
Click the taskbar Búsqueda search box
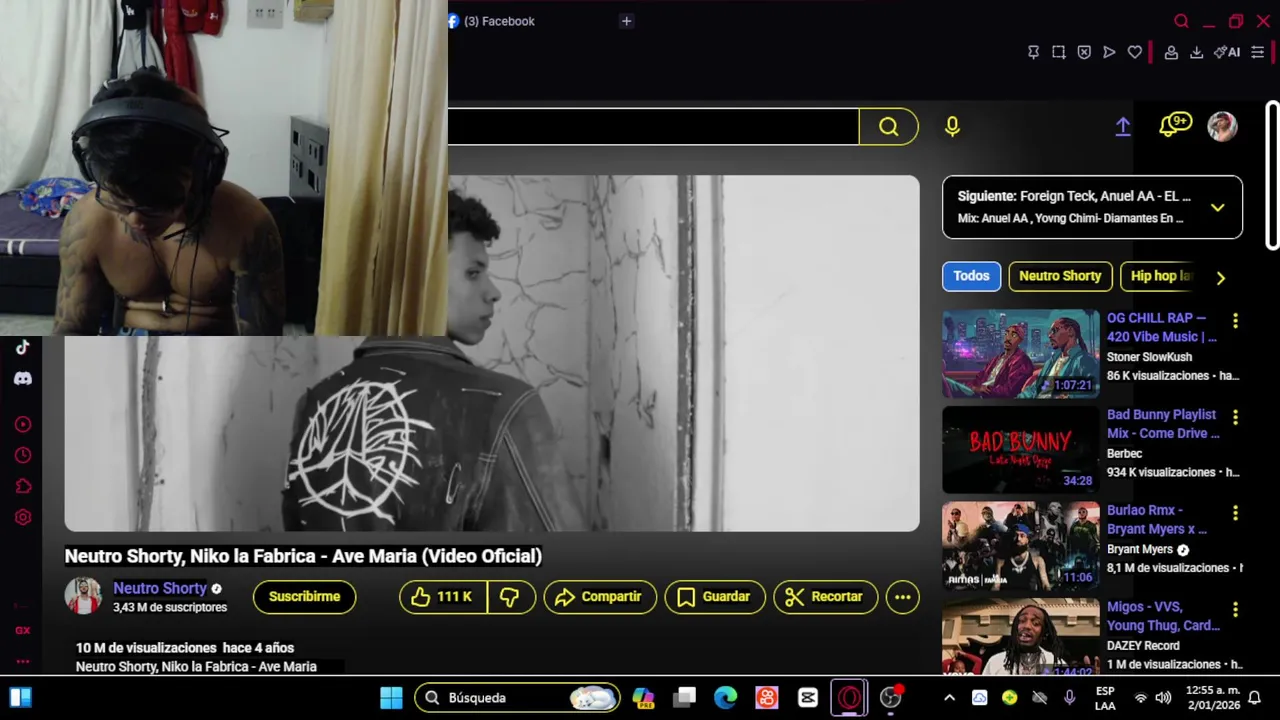(517, 697)
